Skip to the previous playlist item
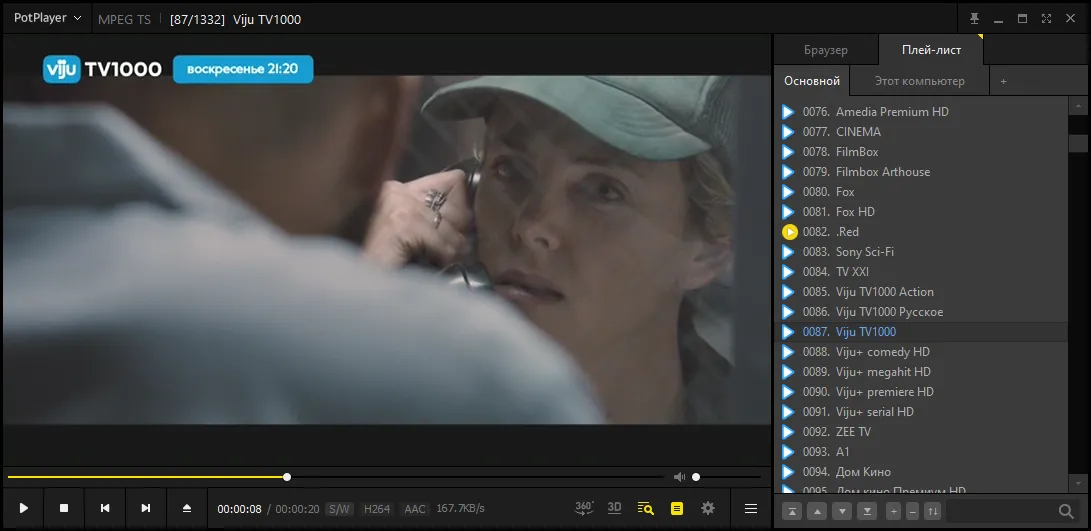Viewport: 1091px width, 531px height. click(x=105, y=509)
